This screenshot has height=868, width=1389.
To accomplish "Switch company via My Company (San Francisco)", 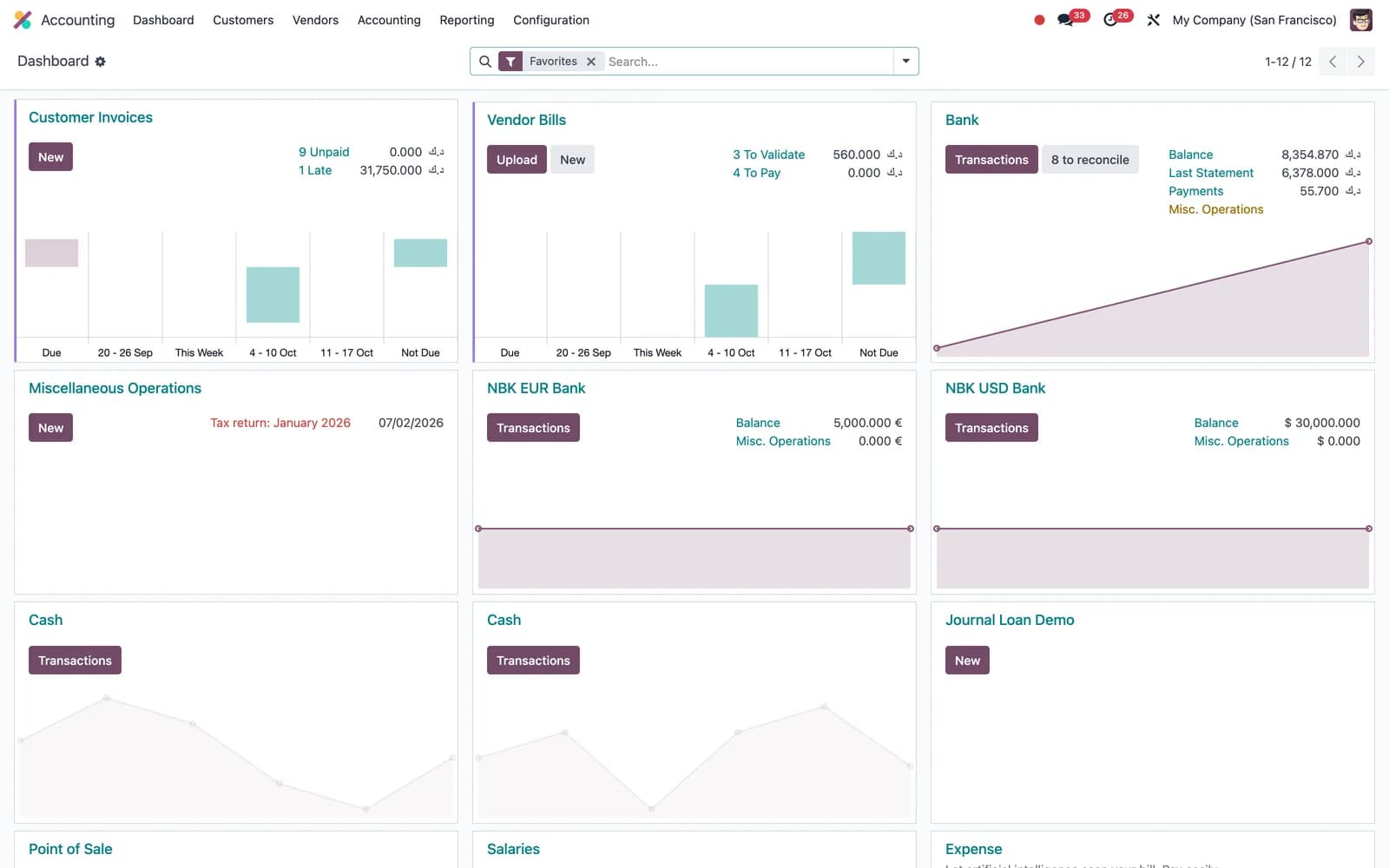I will (1254, 20).
